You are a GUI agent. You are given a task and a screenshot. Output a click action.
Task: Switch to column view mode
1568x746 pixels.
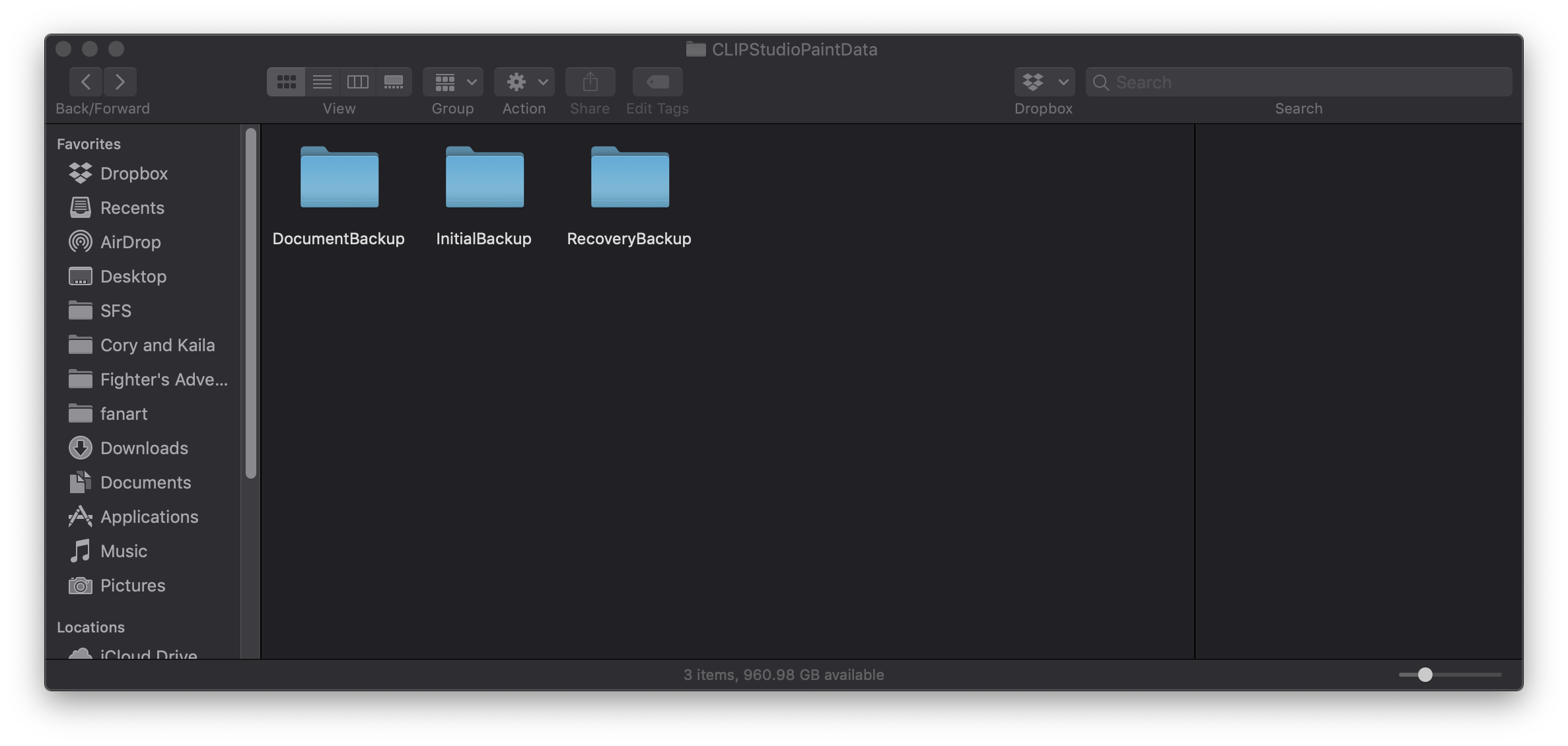(358, 82)
